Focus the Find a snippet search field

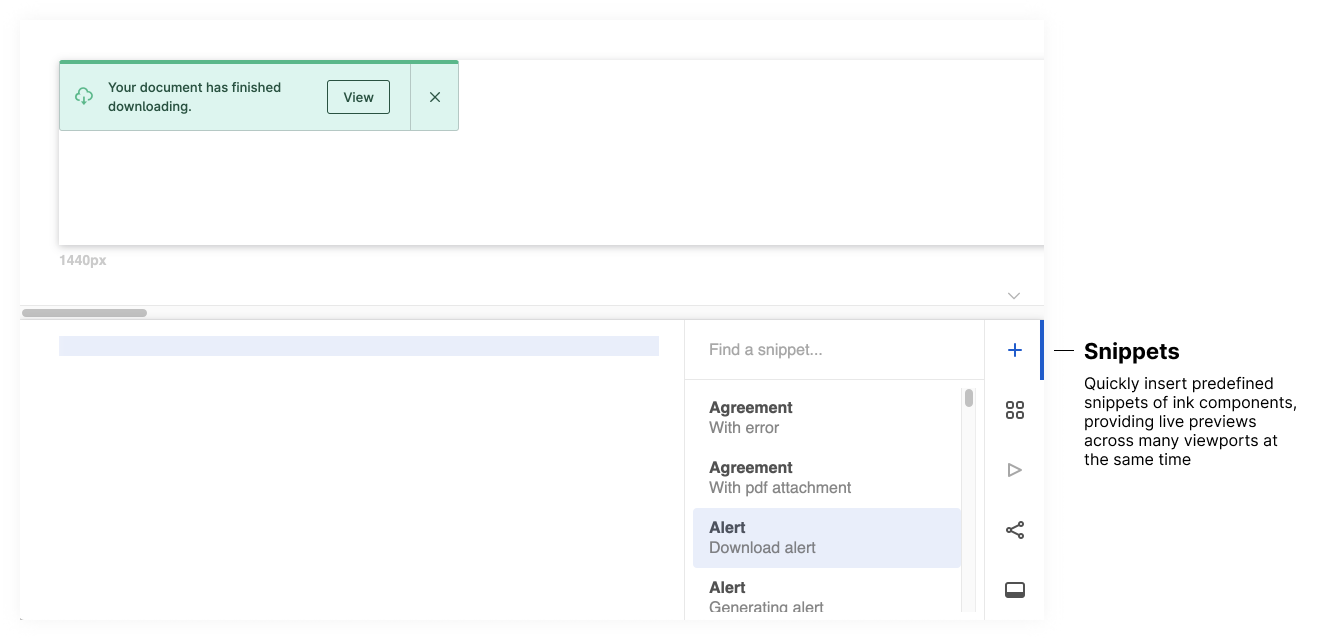click(x=834, y=350)
